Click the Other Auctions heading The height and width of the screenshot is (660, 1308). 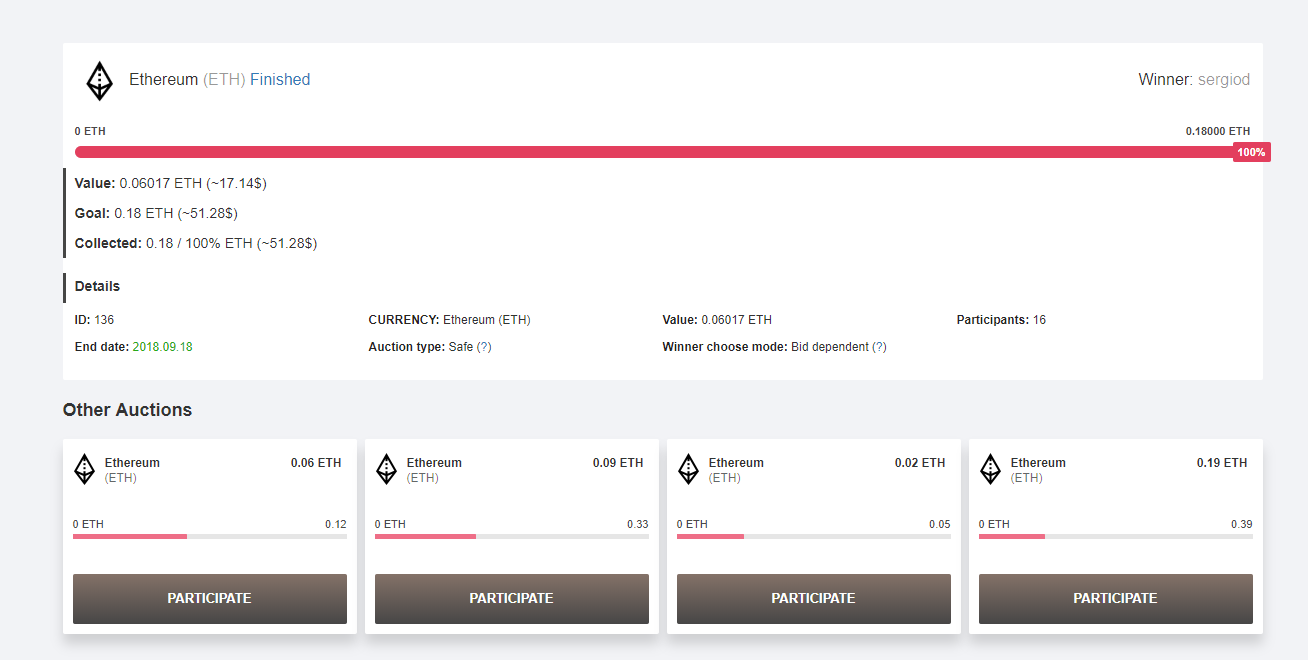127,410
